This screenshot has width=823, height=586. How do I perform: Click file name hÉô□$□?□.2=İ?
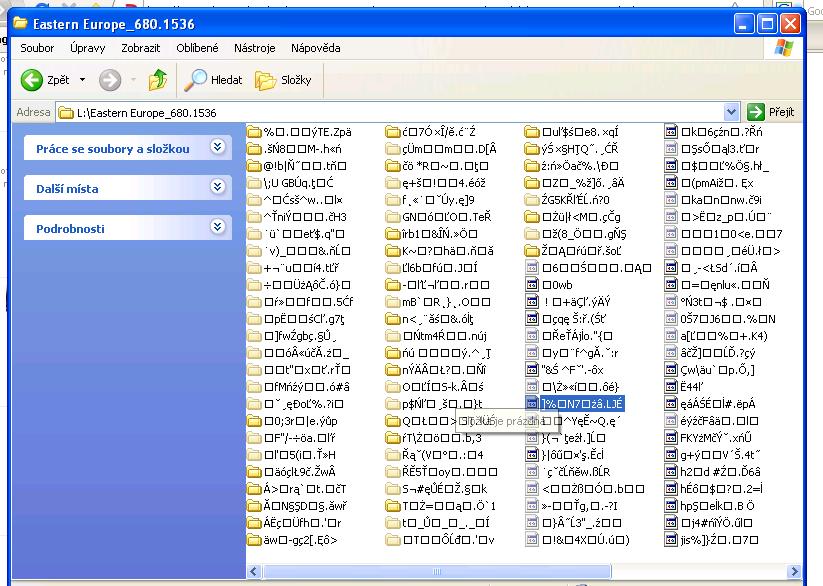tap(722, 489)
